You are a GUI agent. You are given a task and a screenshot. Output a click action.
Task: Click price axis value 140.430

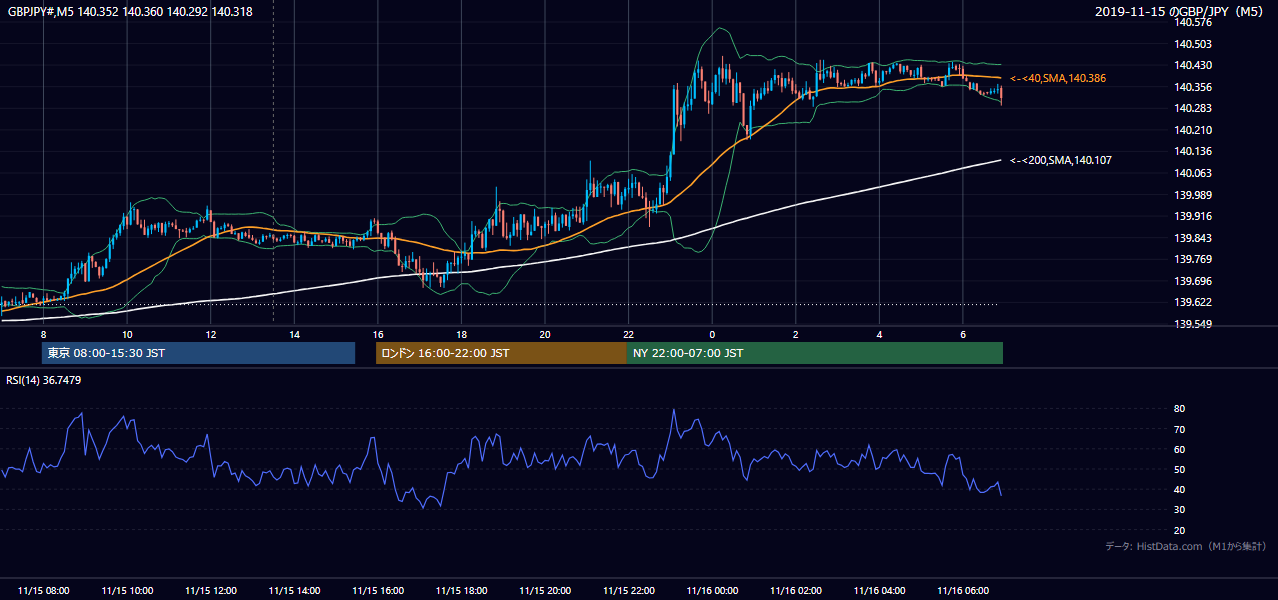coord(1193,65)
